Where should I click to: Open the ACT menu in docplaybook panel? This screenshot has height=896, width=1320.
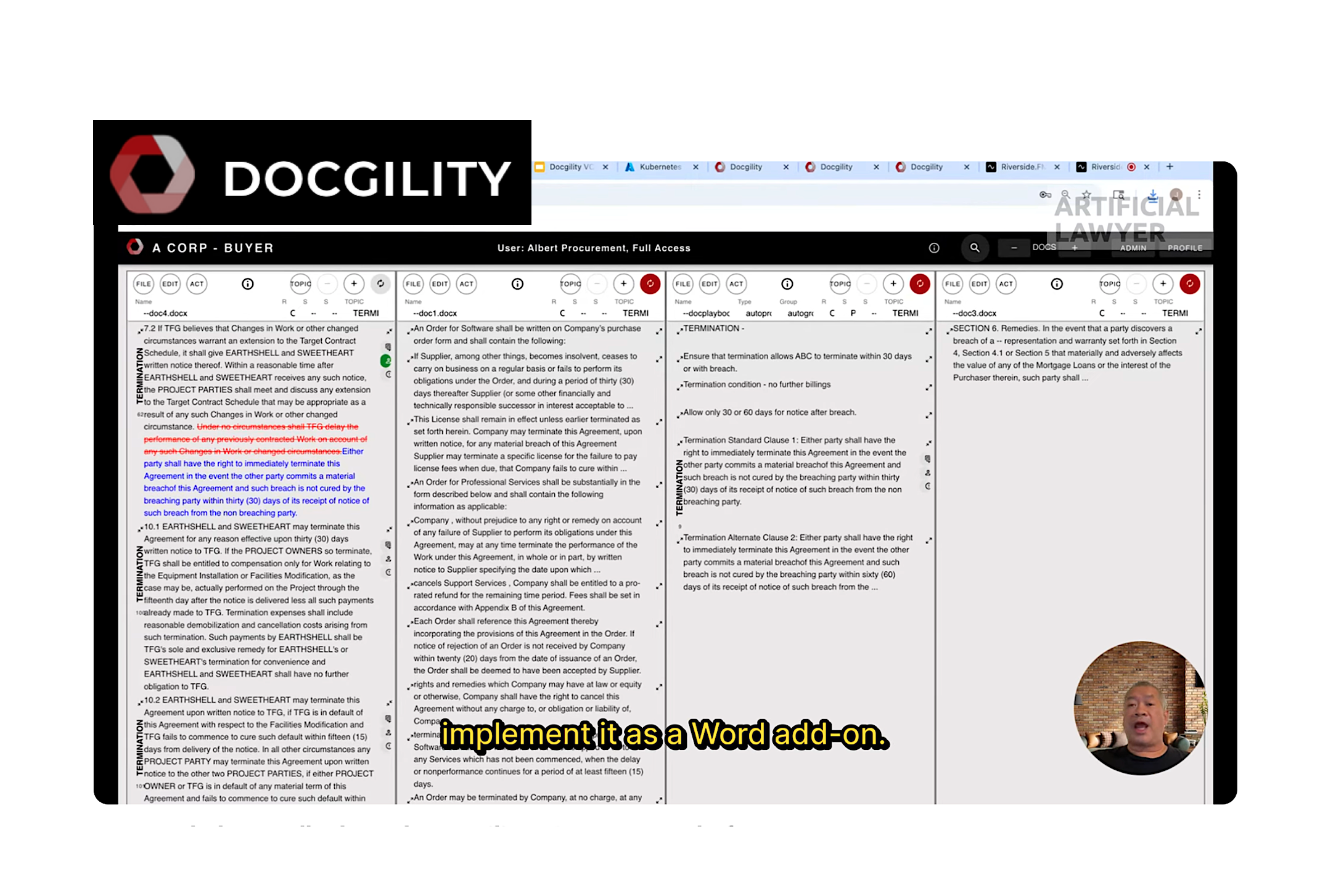pos(736,283)
